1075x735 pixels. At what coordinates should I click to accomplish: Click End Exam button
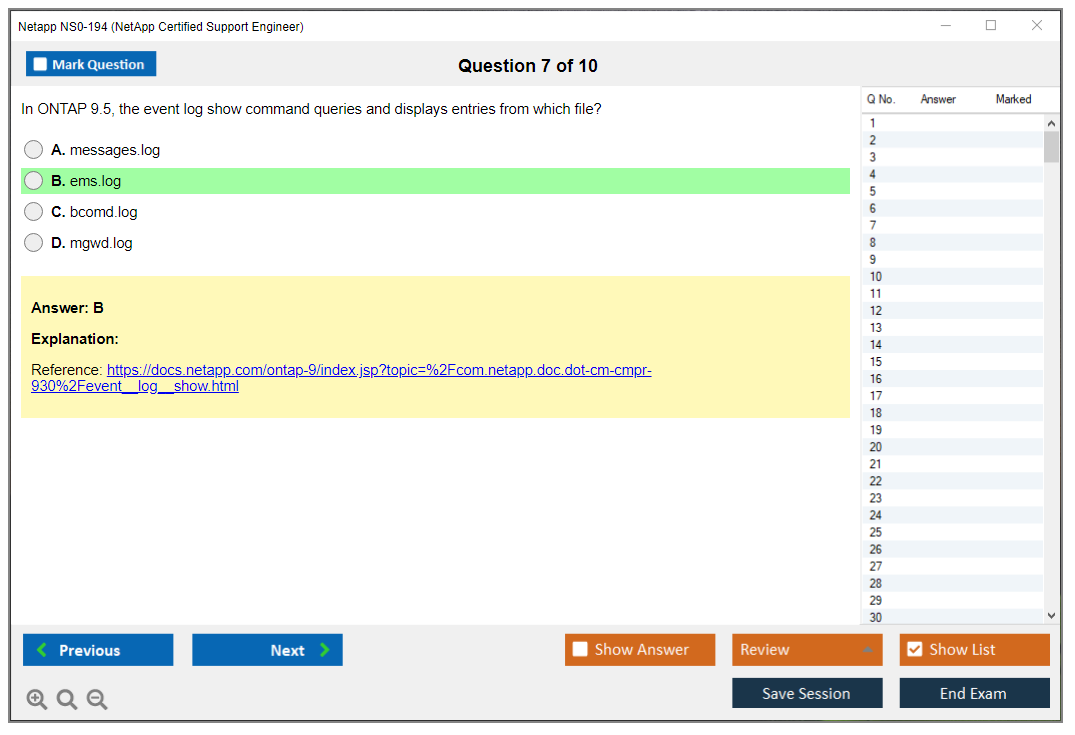tap(974, 693)
